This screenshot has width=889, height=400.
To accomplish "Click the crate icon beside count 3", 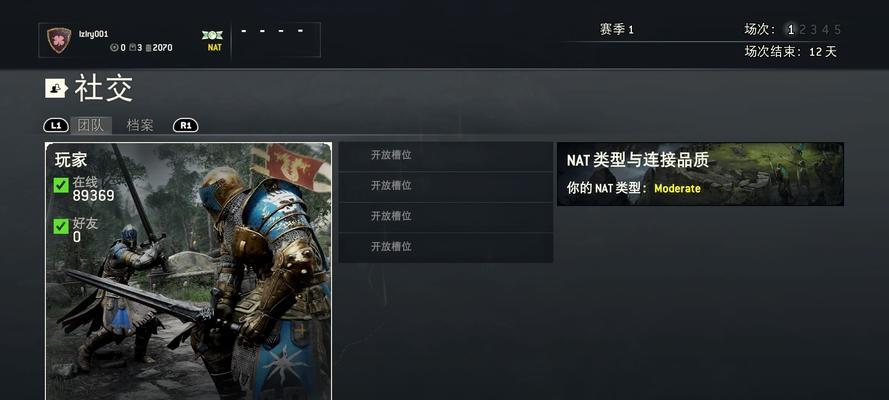I will click(132, 48).
